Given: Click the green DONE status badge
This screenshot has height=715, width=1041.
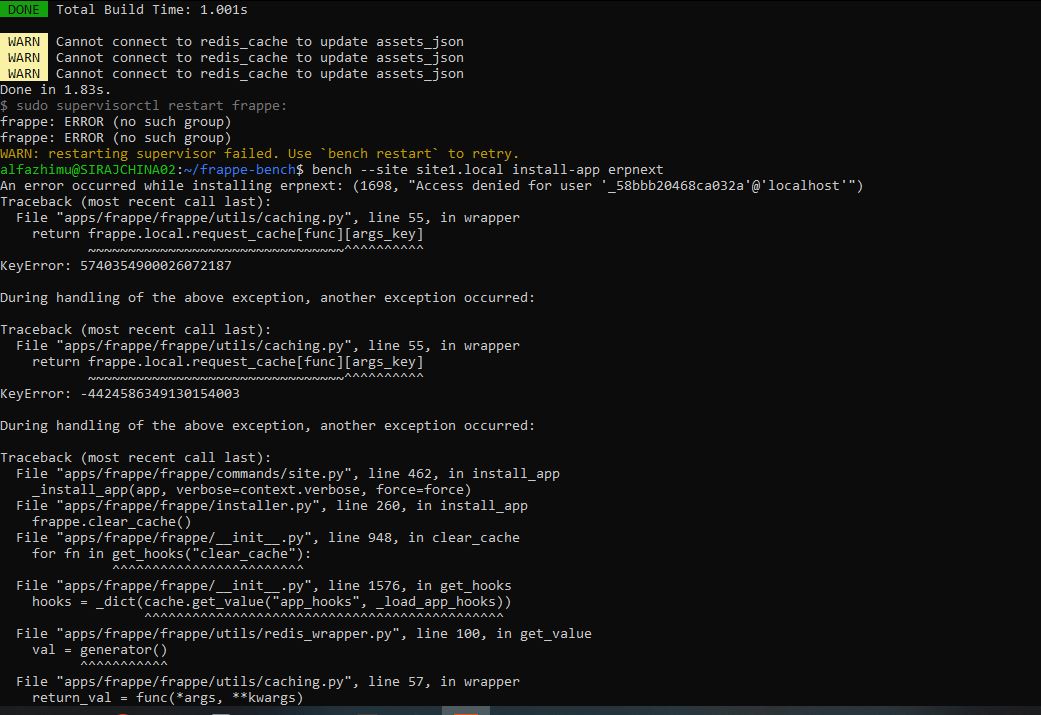Looking at the screenshot, I should coord(24,9).
